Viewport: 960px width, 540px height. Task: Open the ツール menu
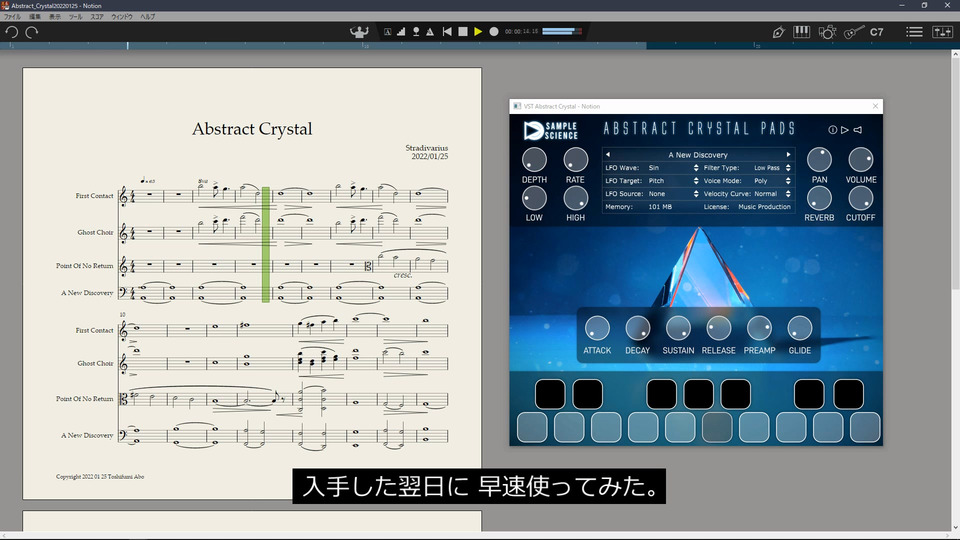pos(75,17)
